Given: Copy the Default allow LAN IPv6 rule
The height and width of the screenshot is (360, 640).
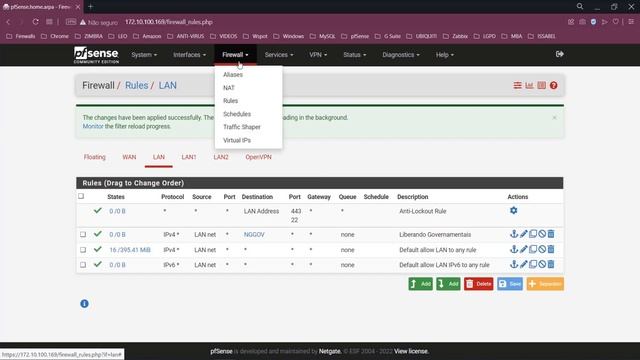Looking at the screenshot, I should [533, 264].
